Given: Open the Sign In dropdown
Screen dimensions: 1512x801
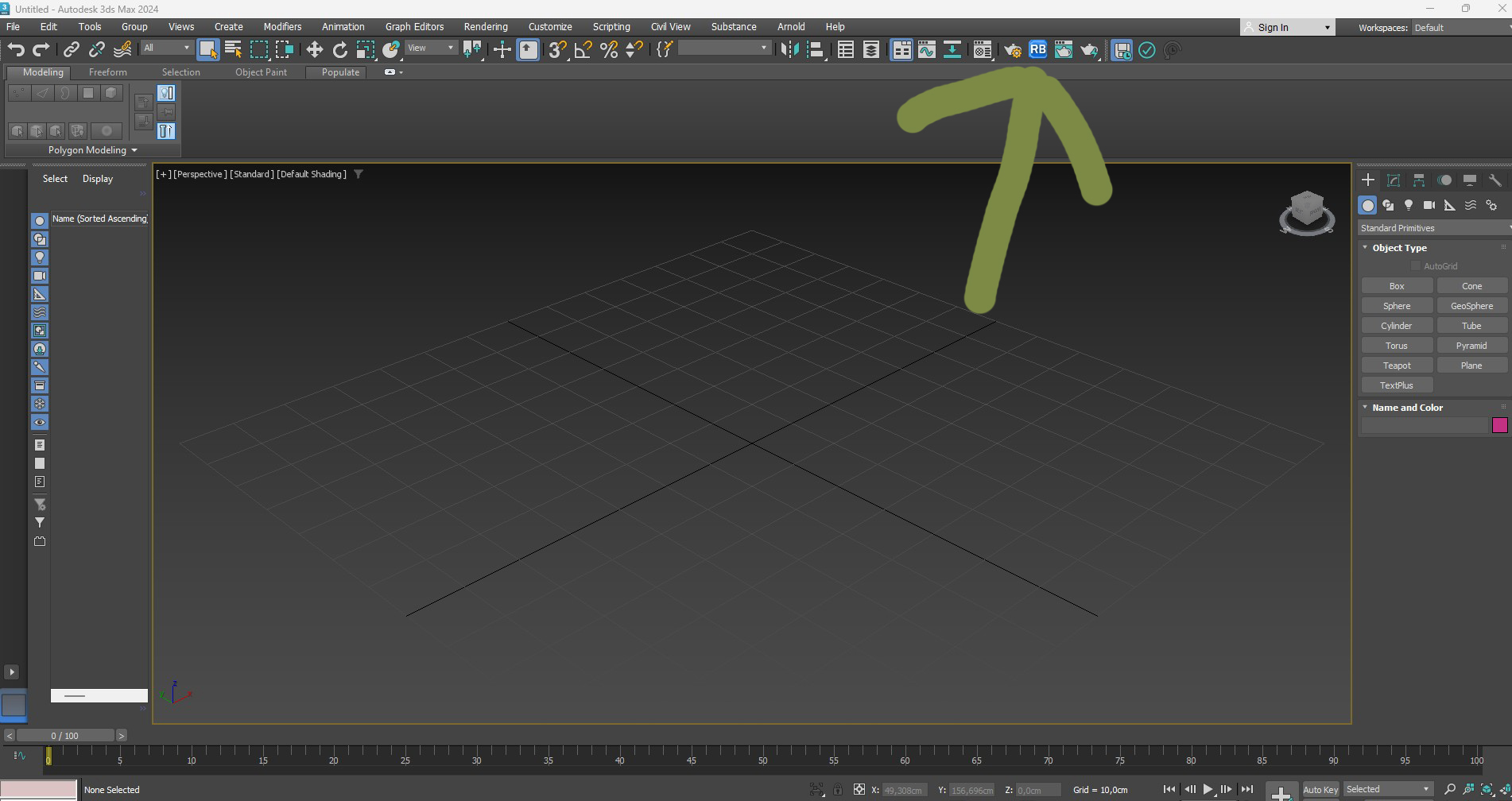Looking at the screenshot, I should click(1288, 28).
